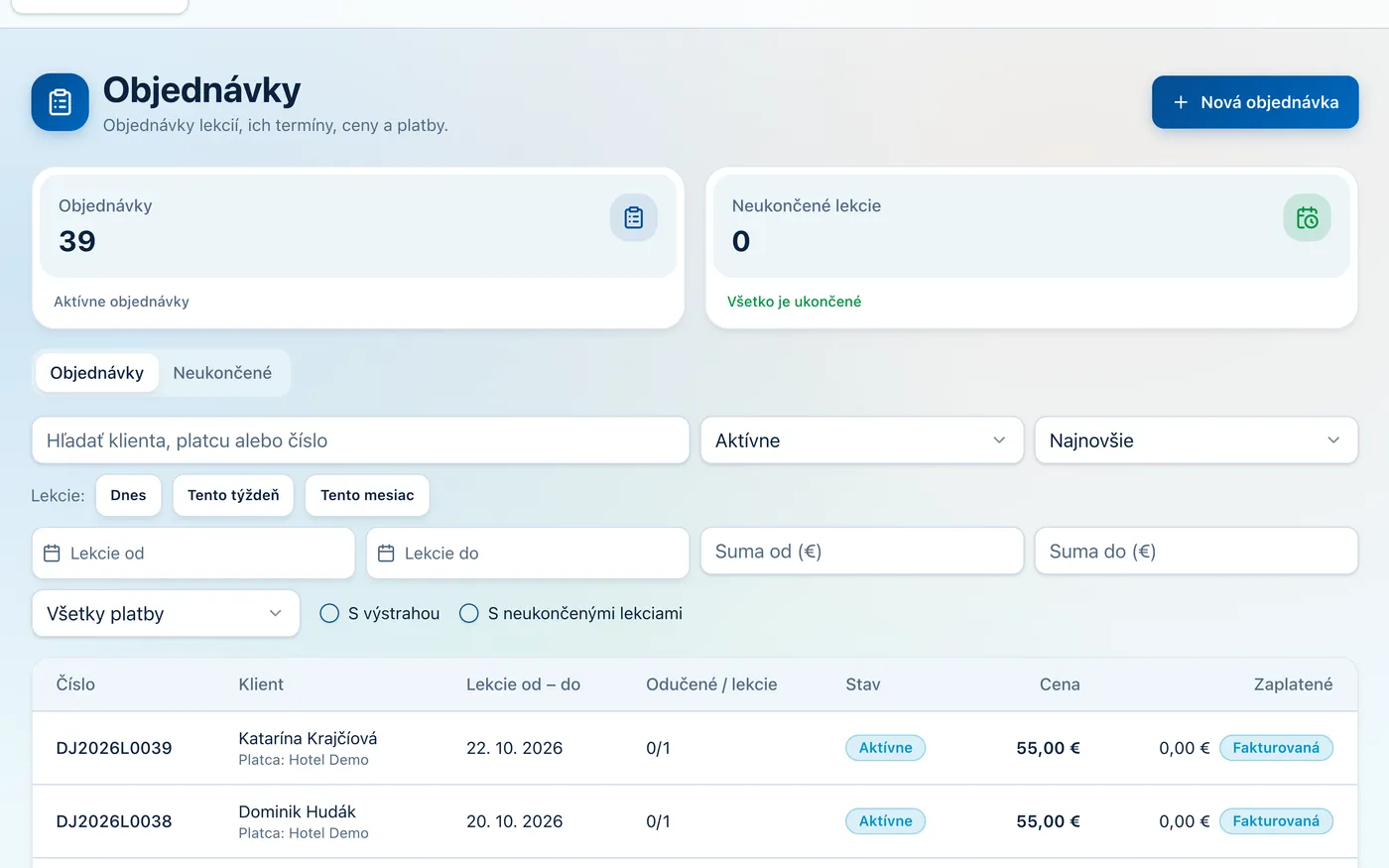
Task: Click the Aktívne badge for DJ2026L0038
Action: (885, 821)
